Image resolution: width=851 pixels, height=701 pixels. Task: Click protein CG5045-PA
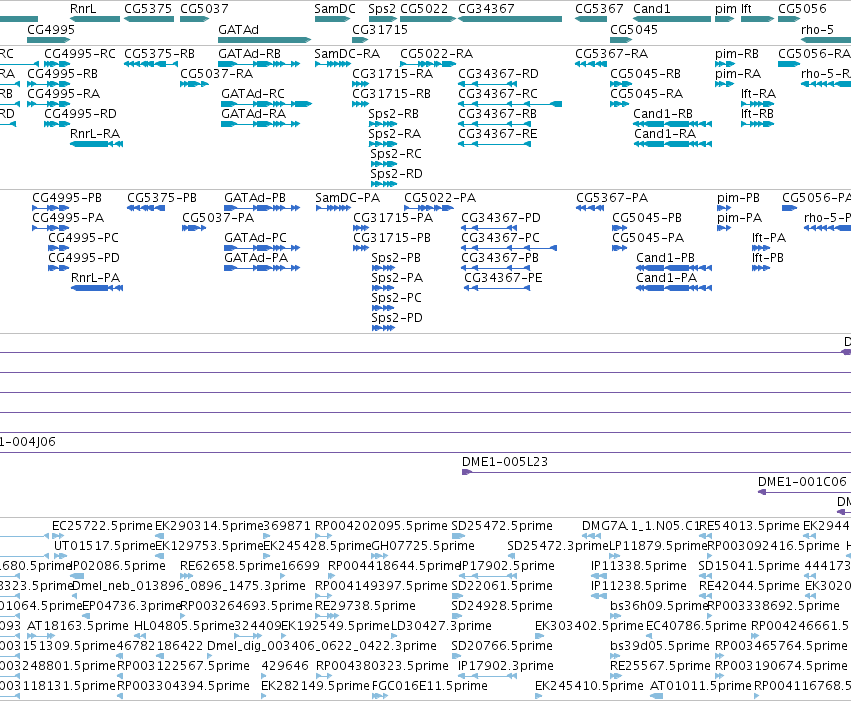point(648,238)
